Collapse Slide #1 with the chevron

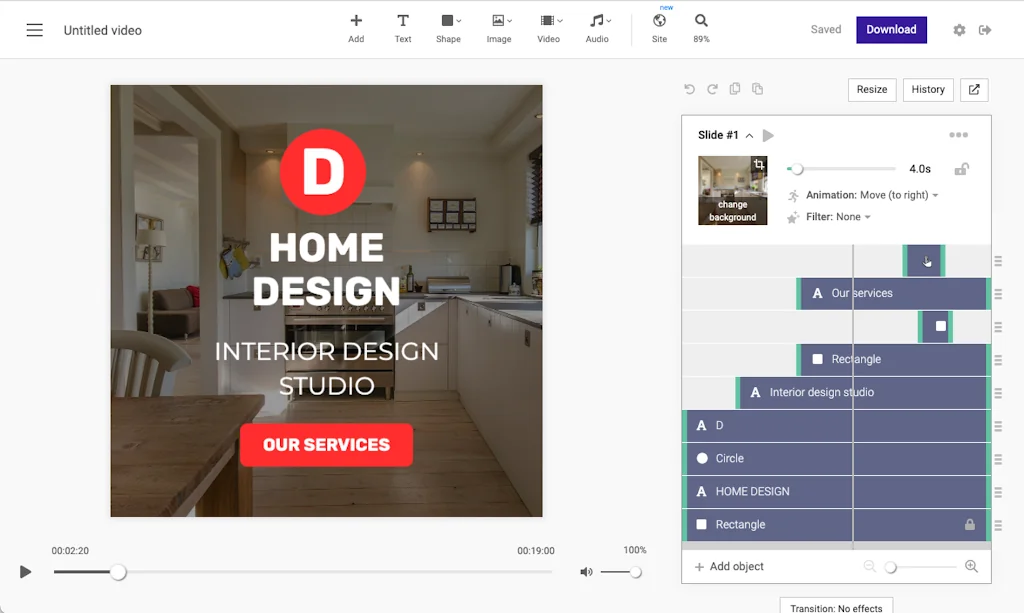[749, 136]
